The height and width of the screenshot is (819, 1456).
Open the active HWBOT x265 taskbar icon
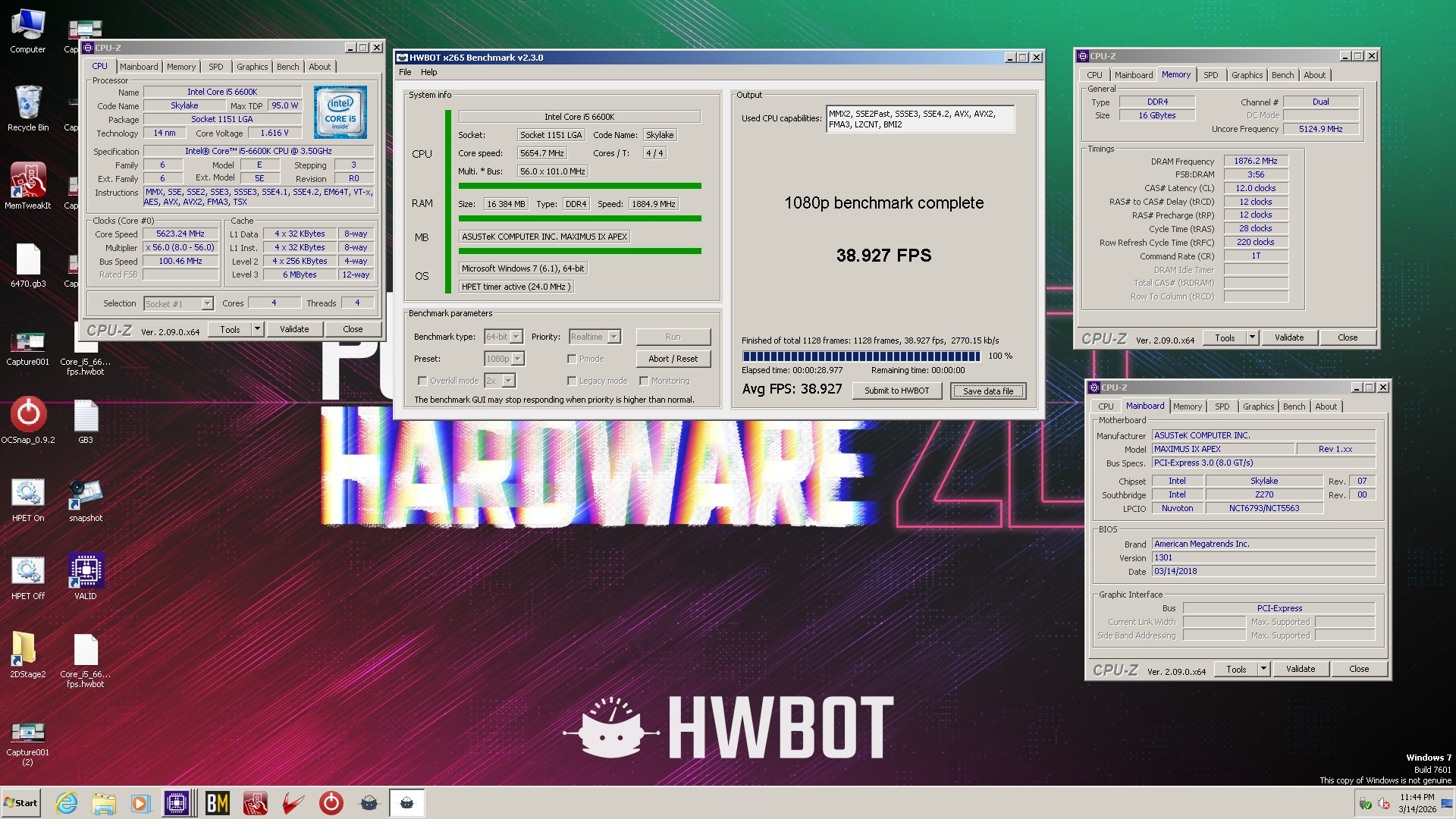(x=406, y=803)
